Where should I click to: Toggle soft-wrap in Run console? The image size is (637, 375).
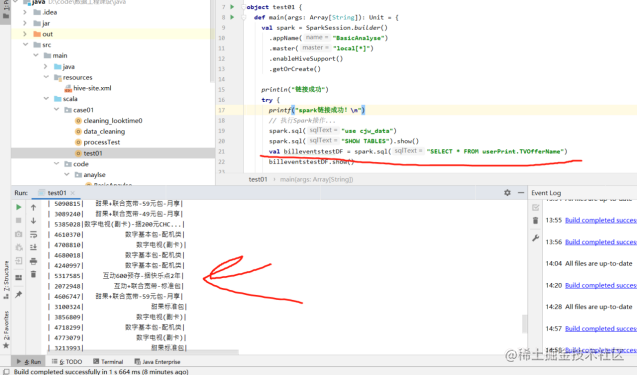33,234
